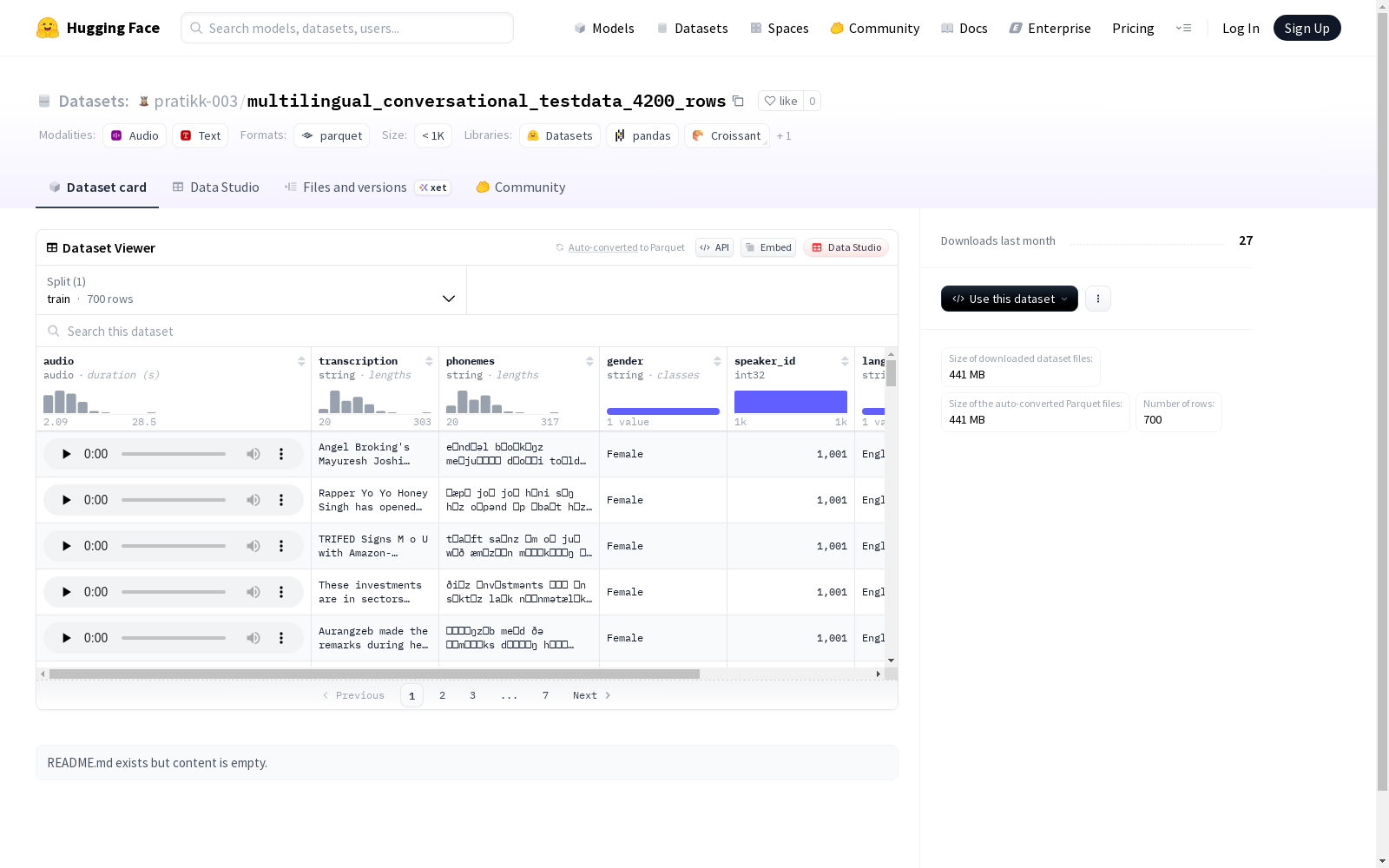Play audio in the TRIFED Signs row
The height and width of the screenshot is (868, 1389).
pos(66,546)
